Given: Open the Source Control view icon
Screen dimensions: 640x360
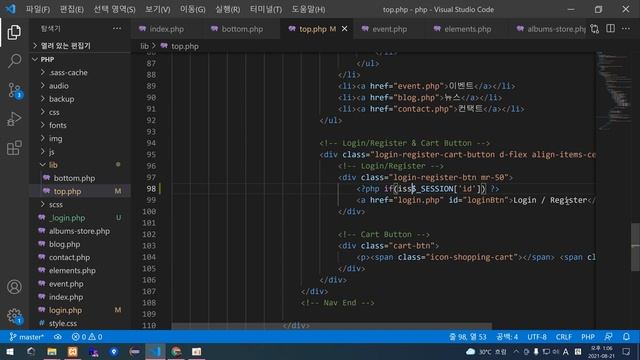Looking at the screenshot, I should click(14, 90).
